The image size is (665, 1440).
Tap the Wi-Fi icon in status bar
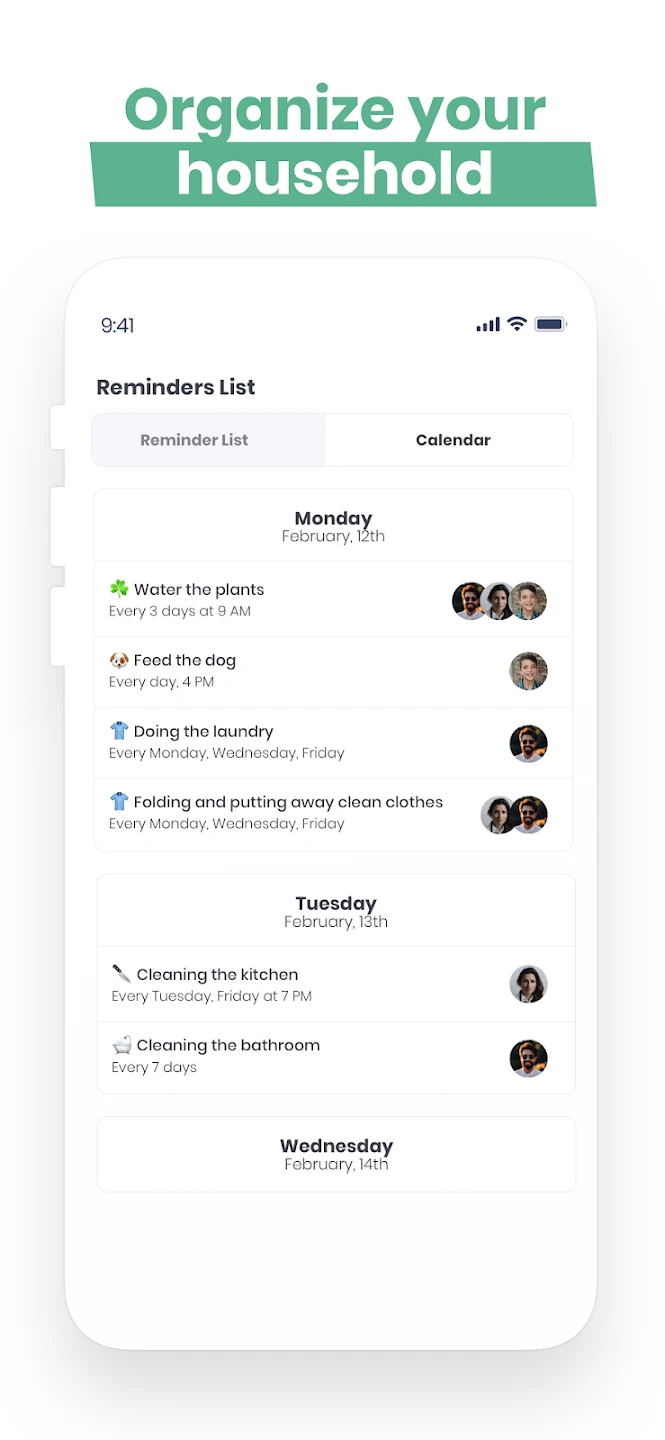[517, 324]
